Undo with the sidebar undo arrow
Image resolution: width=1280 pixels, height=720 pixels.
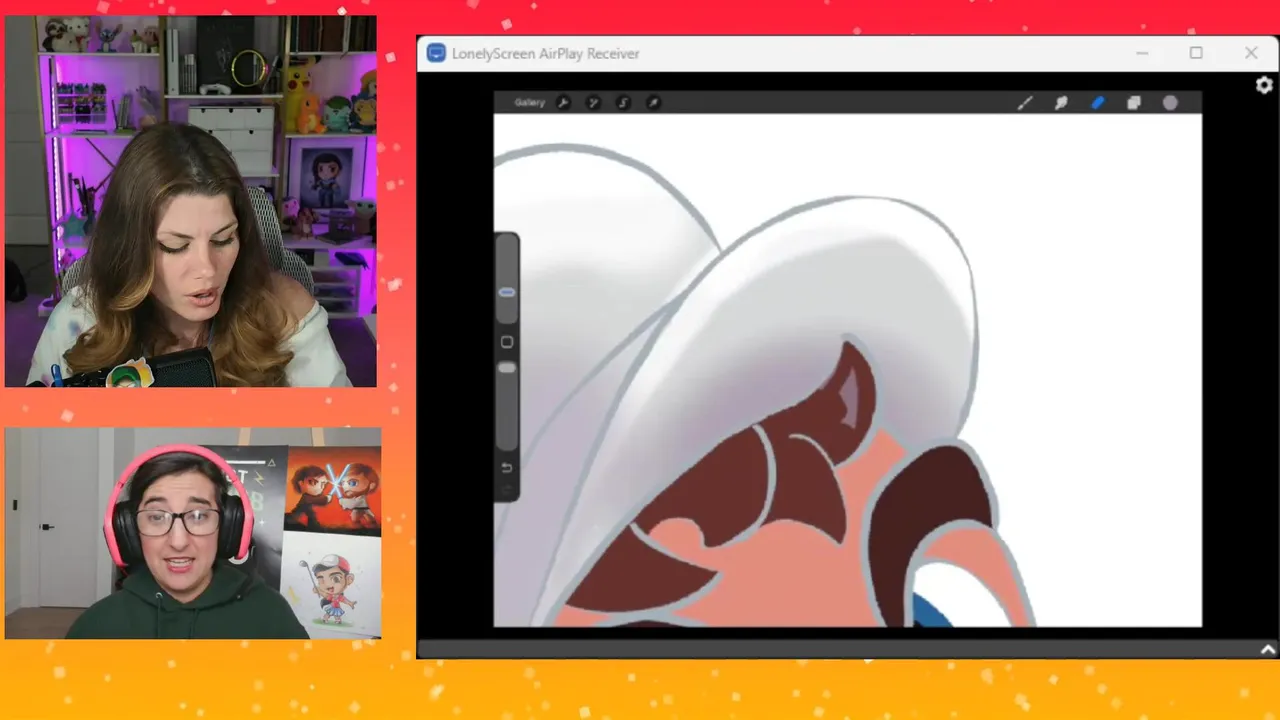click(x=507, y=468)
